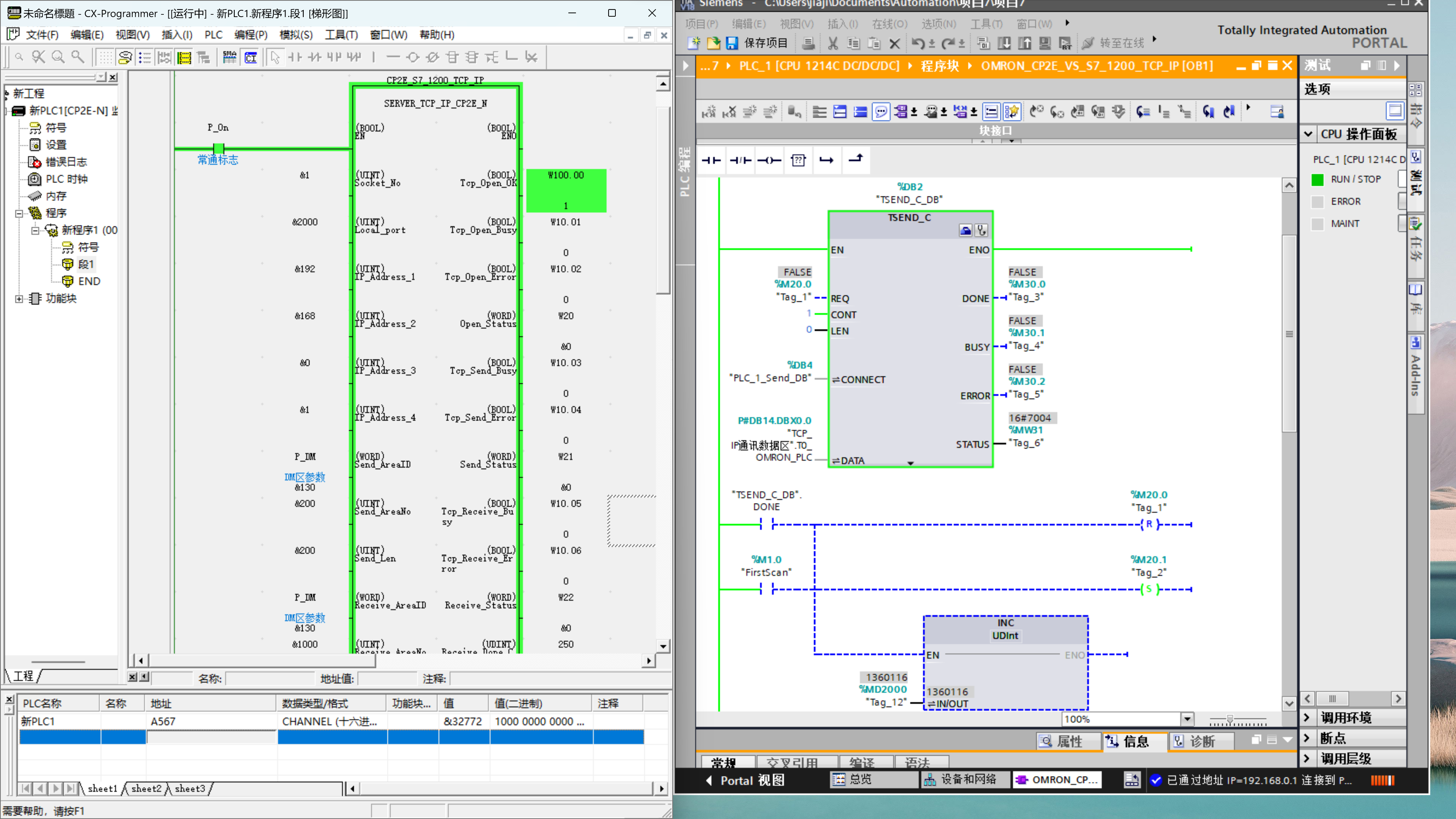Screen dimensions: 1456x819
Task: Toggle the TIA favorites star view button
Action: click(1012, 112)
